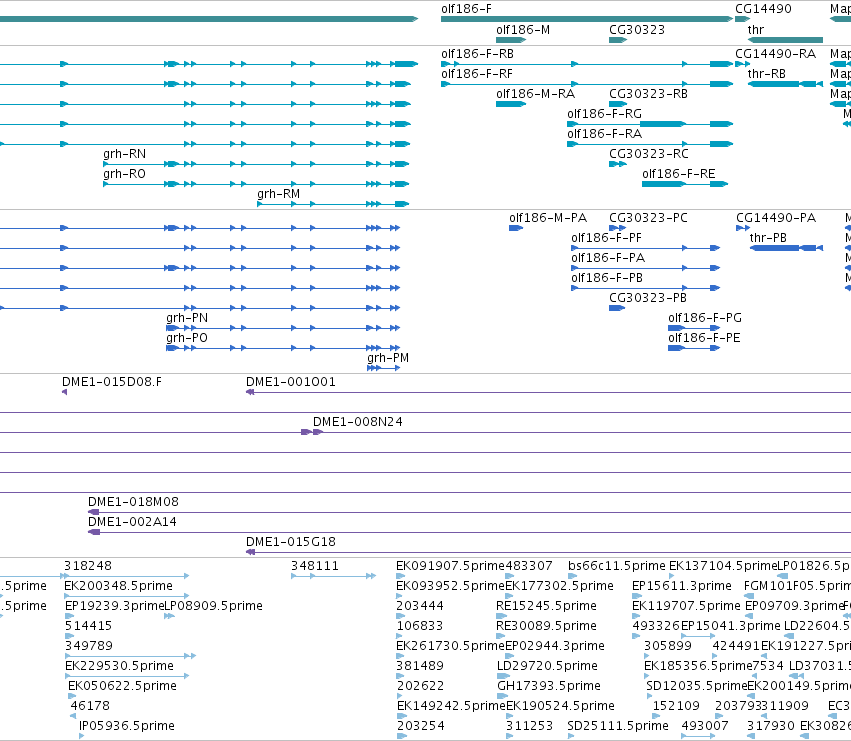851x741 pixels.
Task: Click the thr-PB protein glyph
Action: coord(786,248)
